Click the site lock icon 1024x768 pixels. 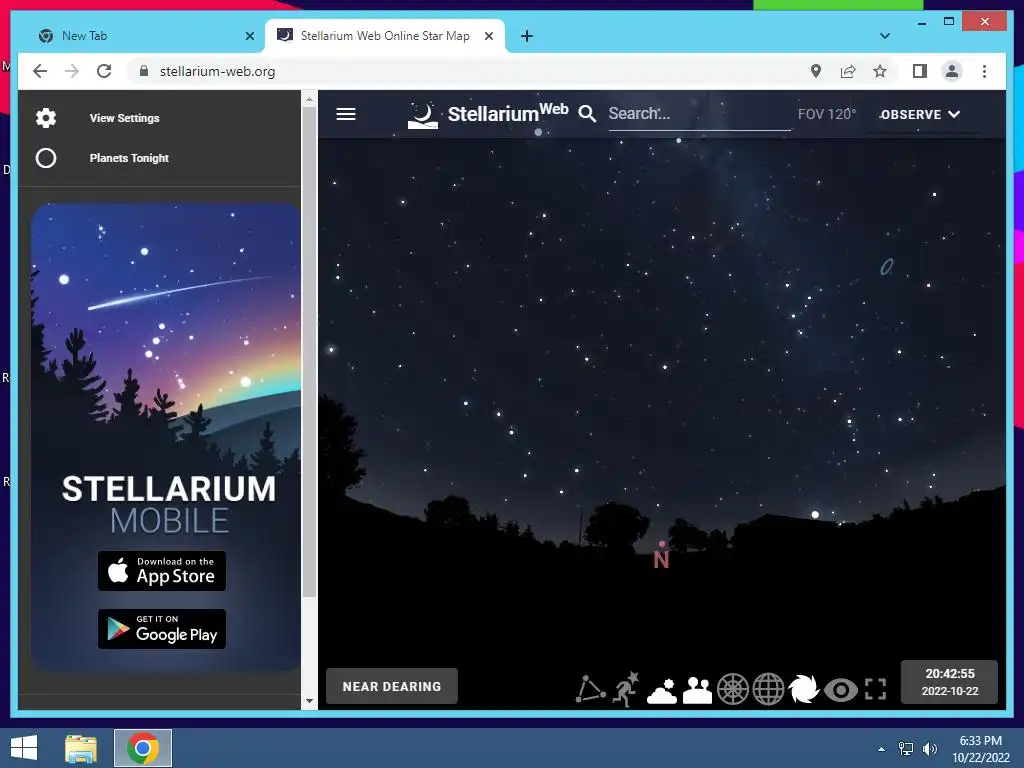pos(144,71)
